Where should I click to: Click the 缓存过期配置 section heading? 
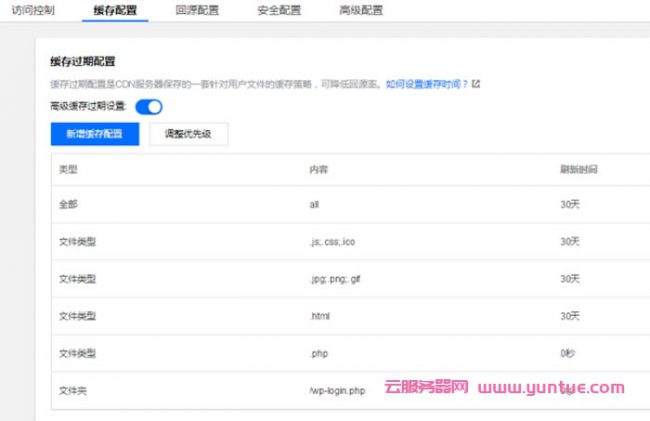pyautogui.click(x=88, y=63)
